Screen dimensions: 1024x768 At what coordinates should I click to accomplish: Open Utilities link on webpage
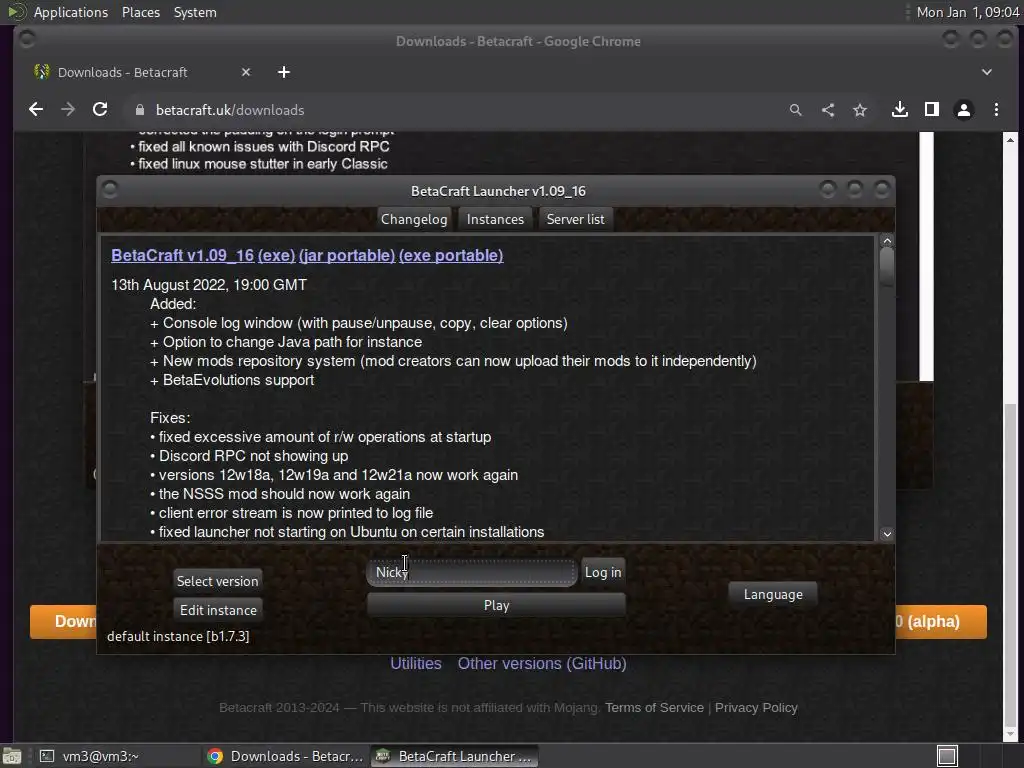click(416, 664)
